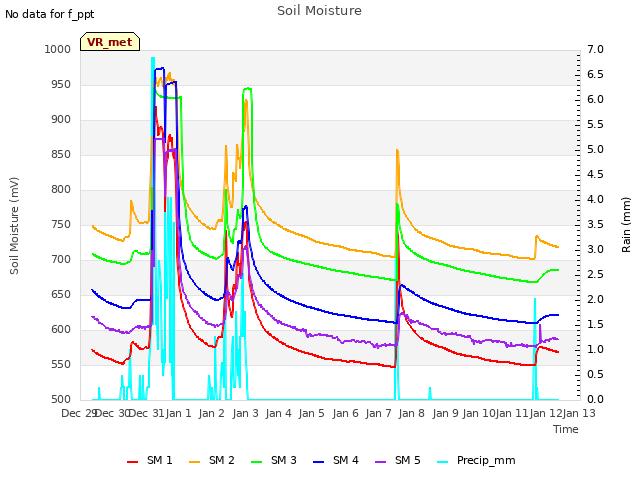Click the 4.0 rain axis tick label

(x=595, y=200)
